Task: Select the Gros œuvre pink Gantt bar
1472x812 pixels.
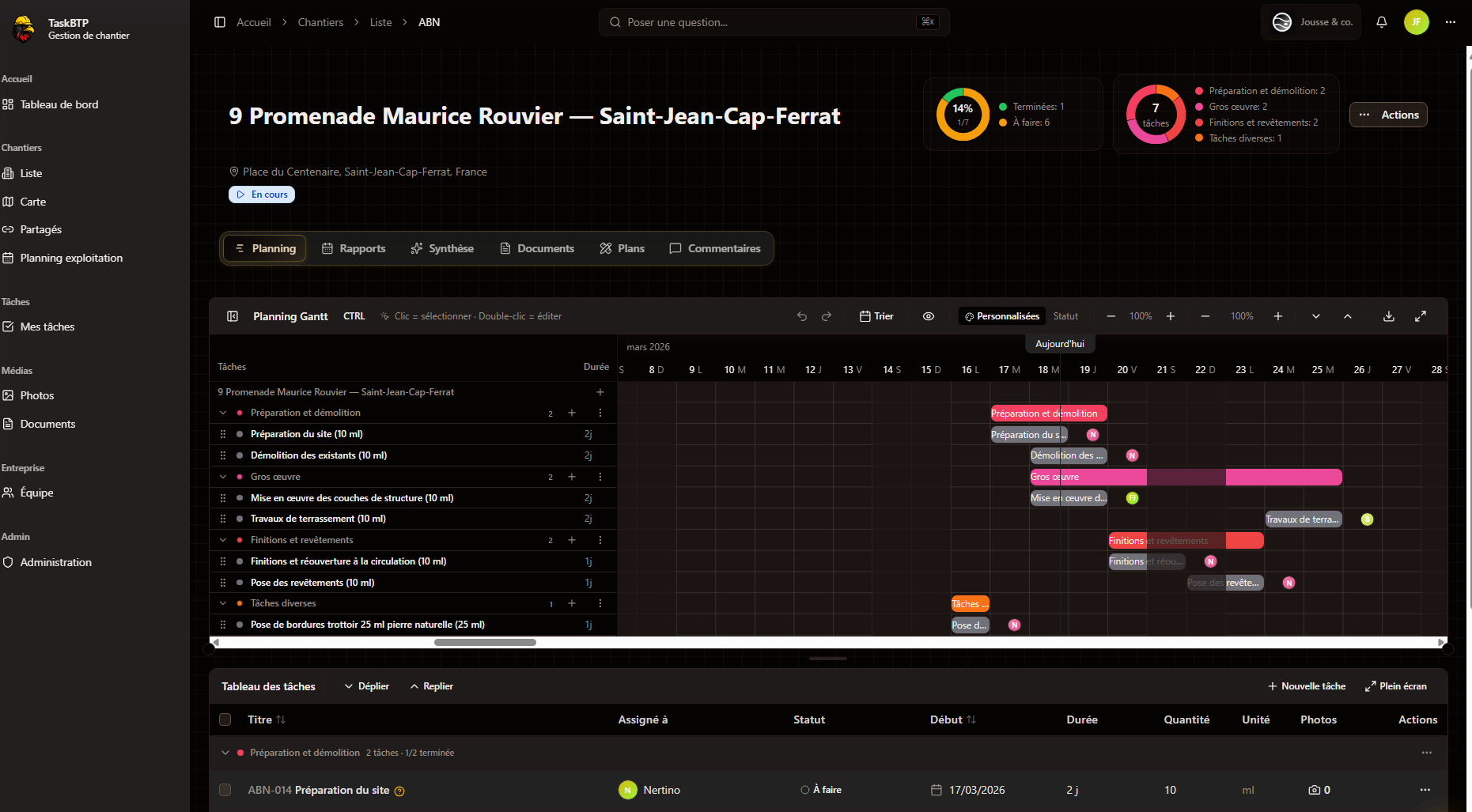Action: [1185, 477]
